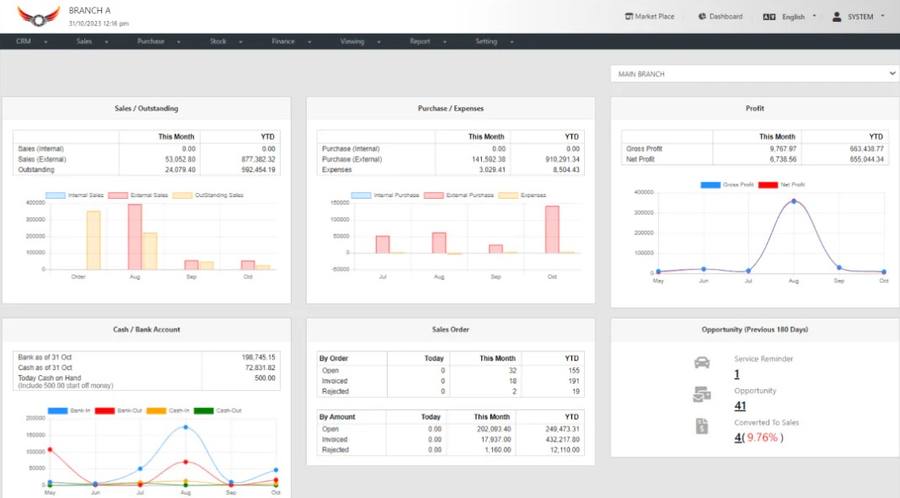Screen dimensions: 900x498
Task: Click the 9.76% conversion rate
Action: pyautogui.click(x=762, y=437)
